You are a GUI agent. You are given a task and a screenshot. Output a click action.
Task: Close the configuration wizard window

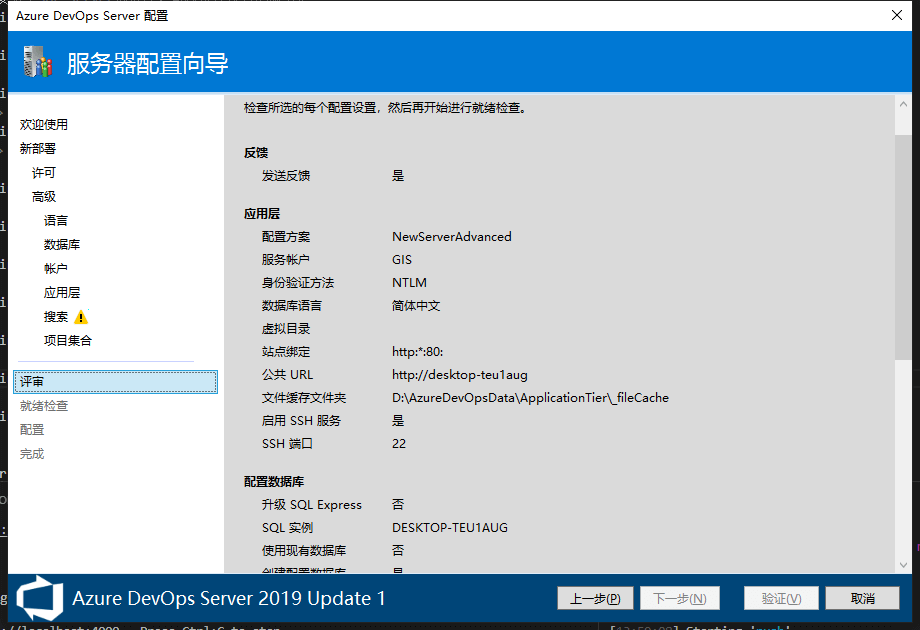coord(896,15)
